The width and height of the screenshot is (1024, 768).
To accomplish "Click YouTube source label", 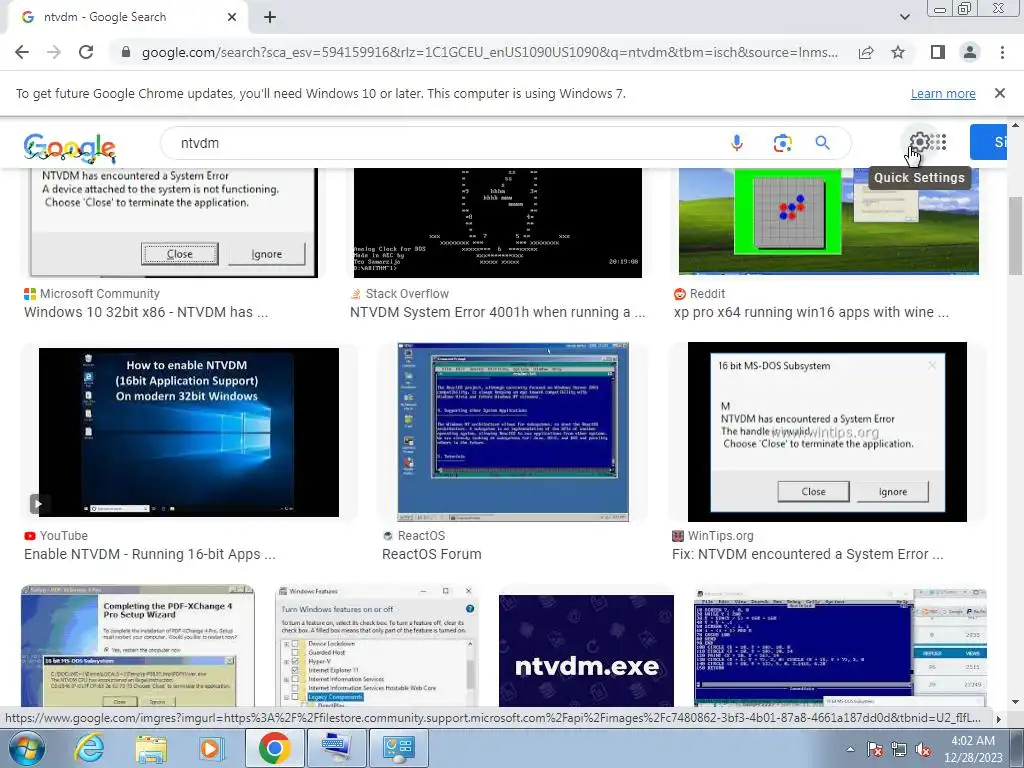I will click(63, 536).
